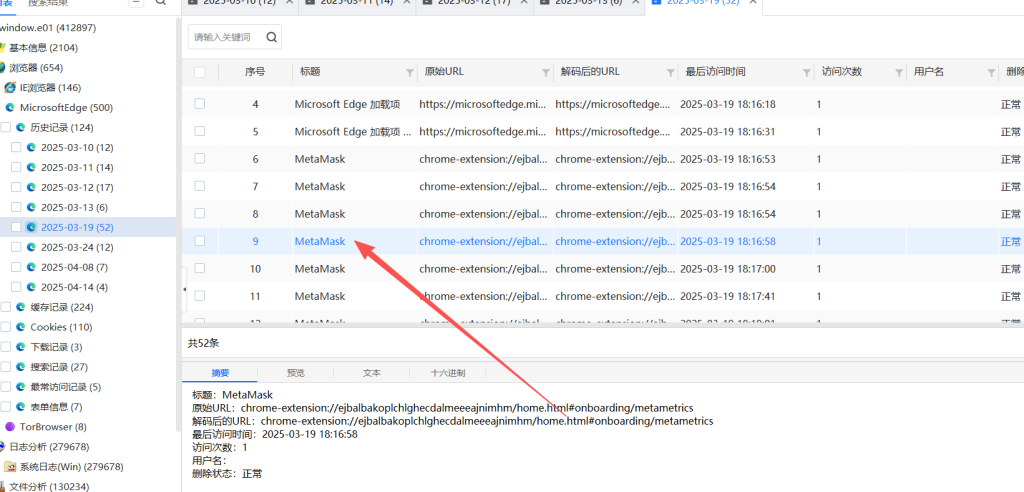Open filter dropdown on 用户名 column
This screenshot has height=492, width=1024.
pos(989,73)
